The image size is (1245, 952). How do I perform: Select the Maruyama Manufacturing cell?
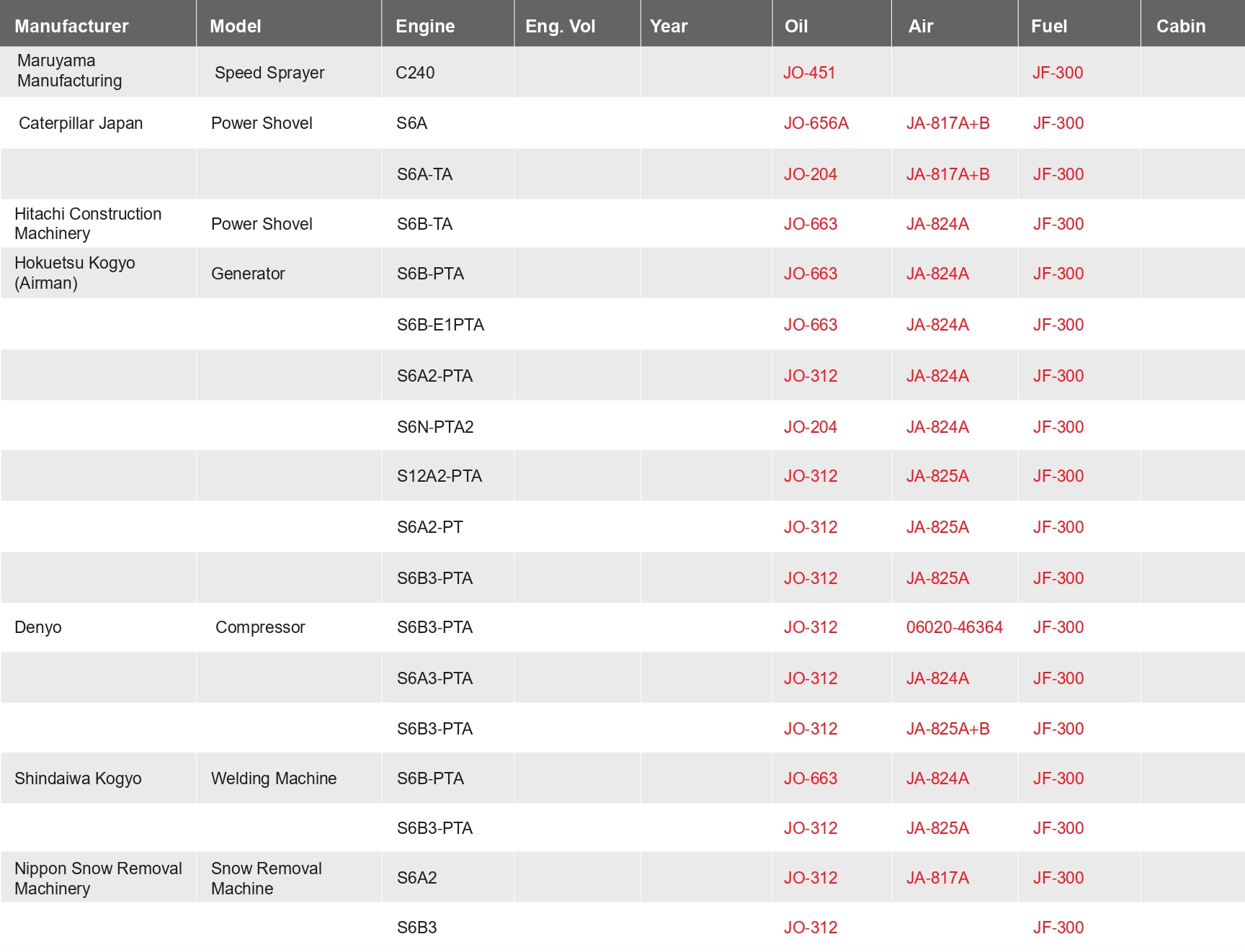pyautogui.click(x=69, y=71)
